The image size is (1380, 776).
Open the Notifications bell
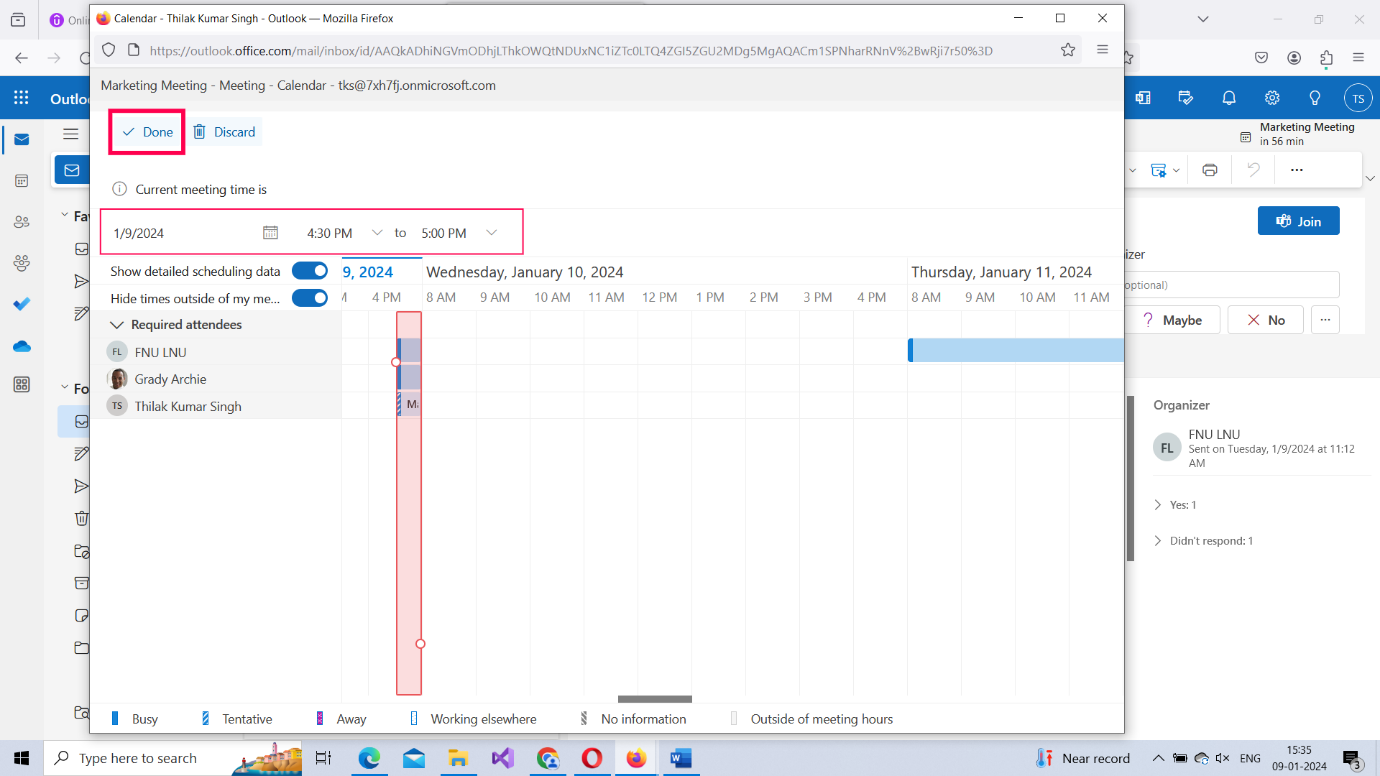pos(1229,98)
